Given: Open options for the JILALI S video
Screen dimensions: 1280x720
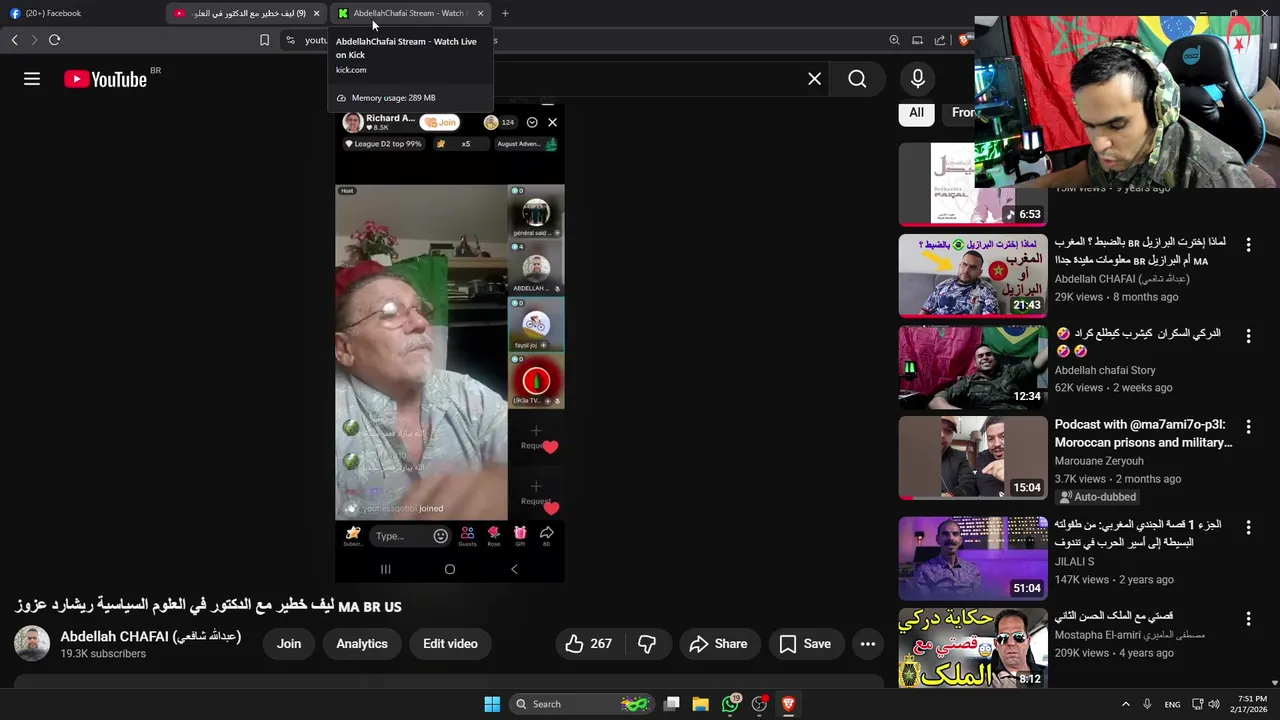Looking at the screenshot, I should click(1248, 528).
